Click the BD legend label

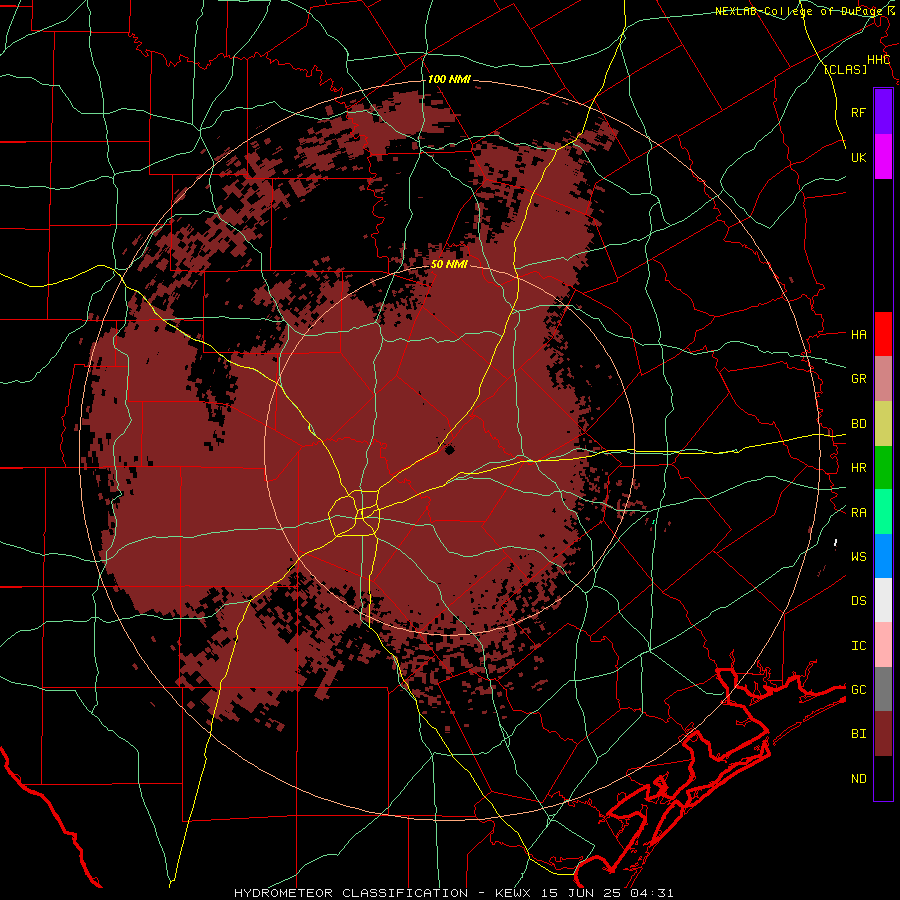click(858, 424)
